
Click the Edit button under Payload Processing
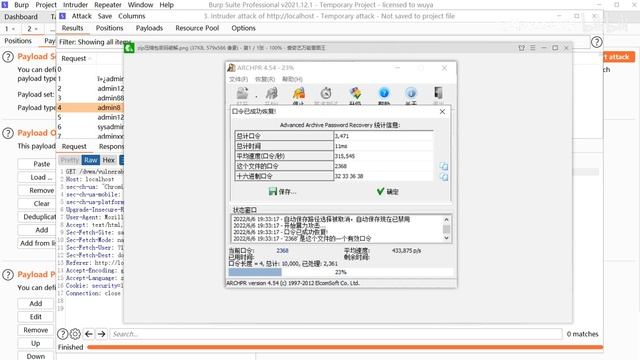point(36,317)
